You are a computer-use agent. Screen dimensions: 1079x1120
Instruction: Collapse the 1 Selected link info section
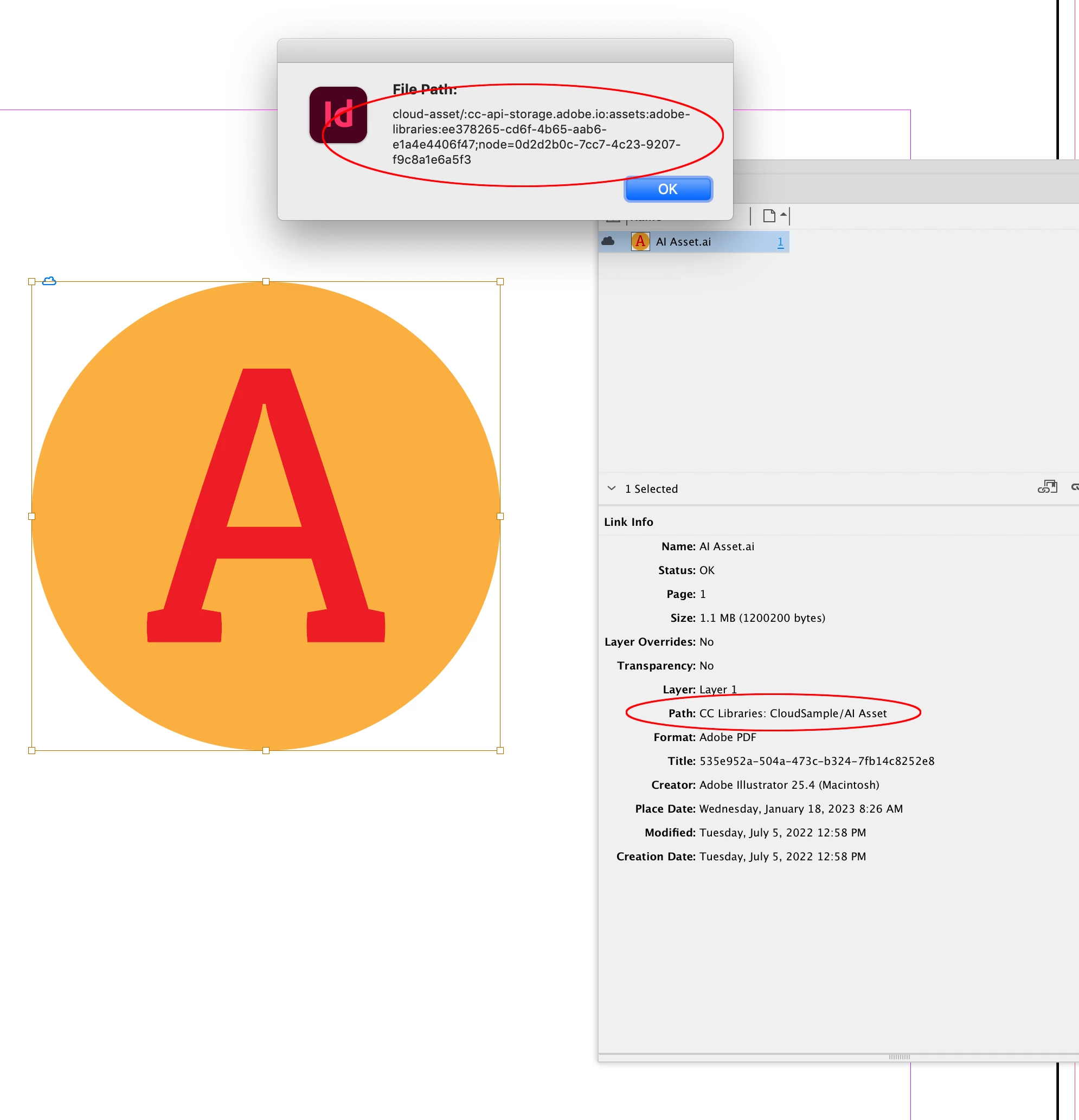click(612, 488)
